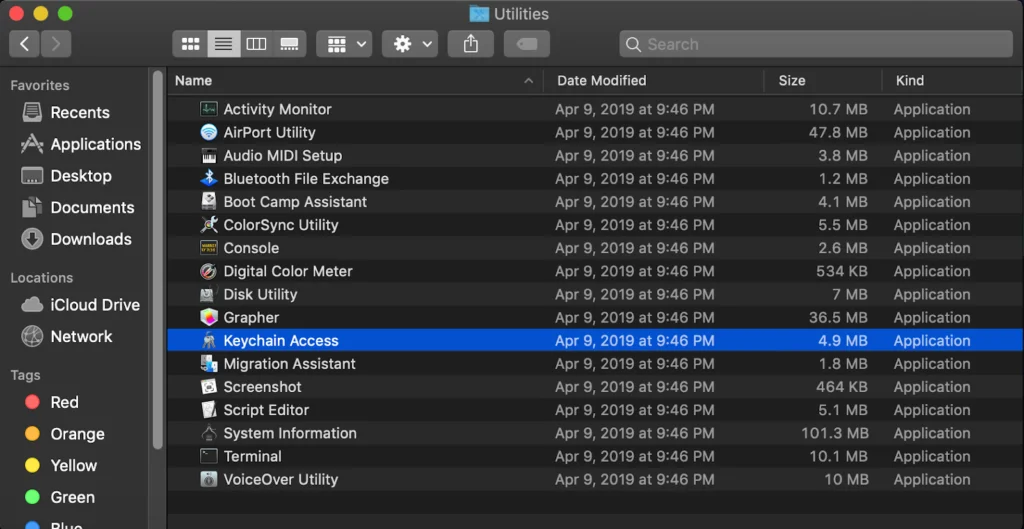This screenshot has height=529, width=1024.
Task: Click the Console app icon
Action: tap(208, 248)
